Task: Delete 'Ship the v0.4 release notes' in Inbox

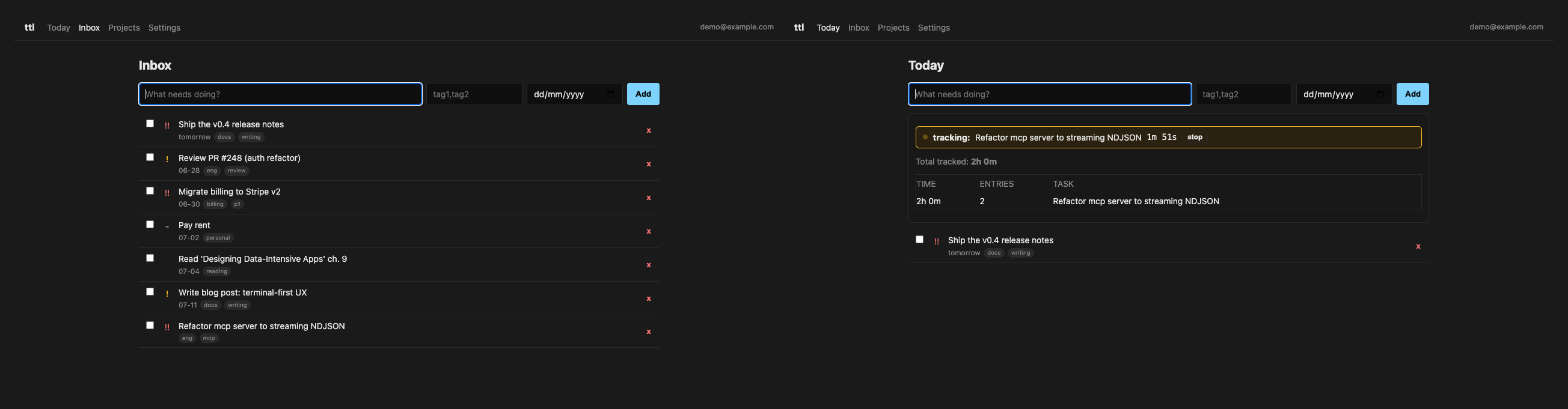Action: (x=648, y=131)
